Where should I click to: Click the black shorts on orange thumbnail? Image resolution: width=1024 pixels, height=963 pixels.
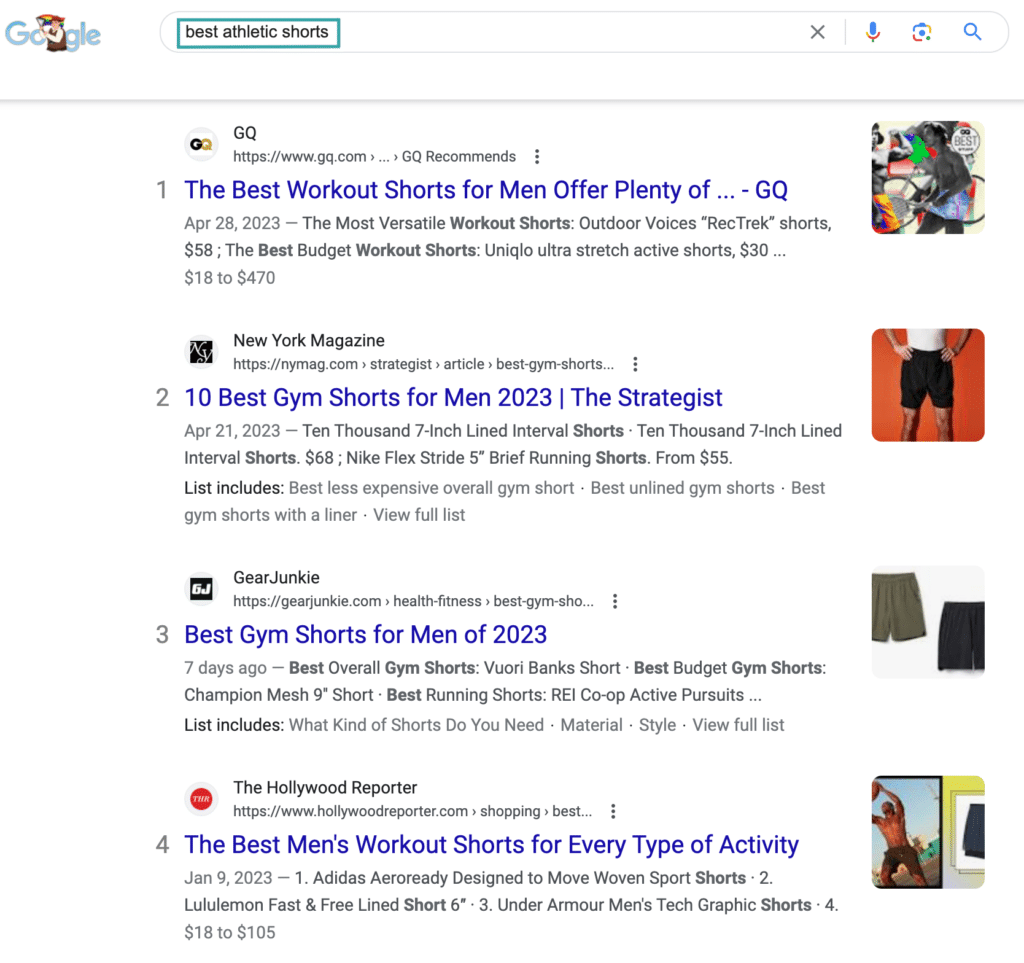point(928,385)
